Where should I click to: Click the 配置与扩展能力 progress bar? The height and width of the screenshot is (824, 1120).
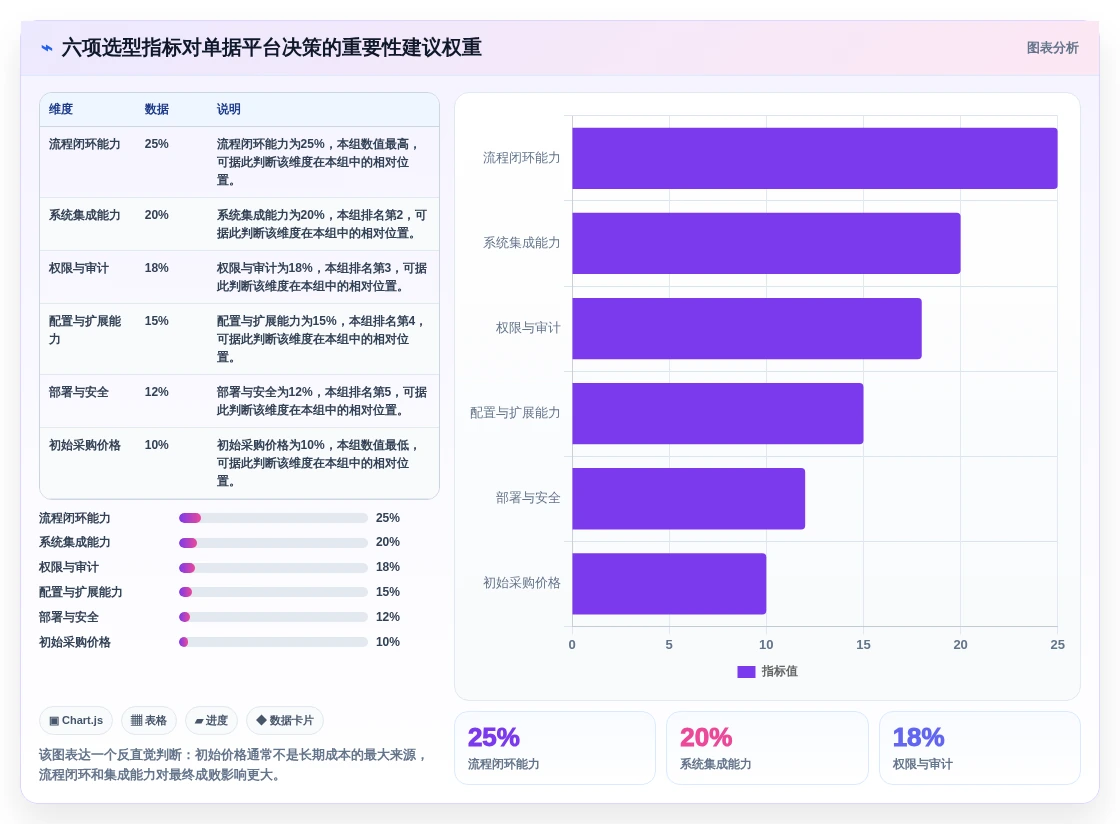tap(273, 592)
